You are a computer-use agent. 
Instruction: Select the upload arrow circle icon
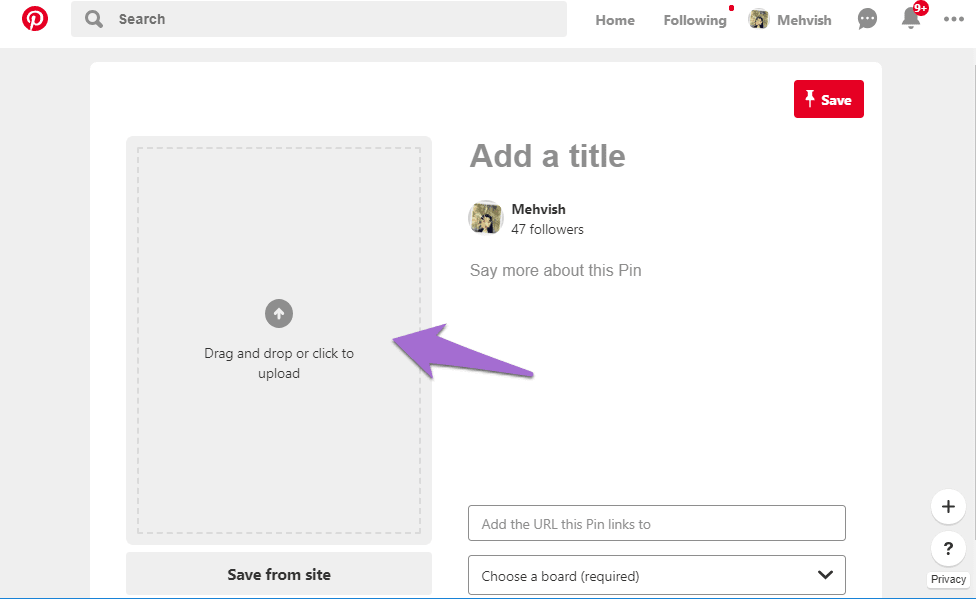click(279, 313)
